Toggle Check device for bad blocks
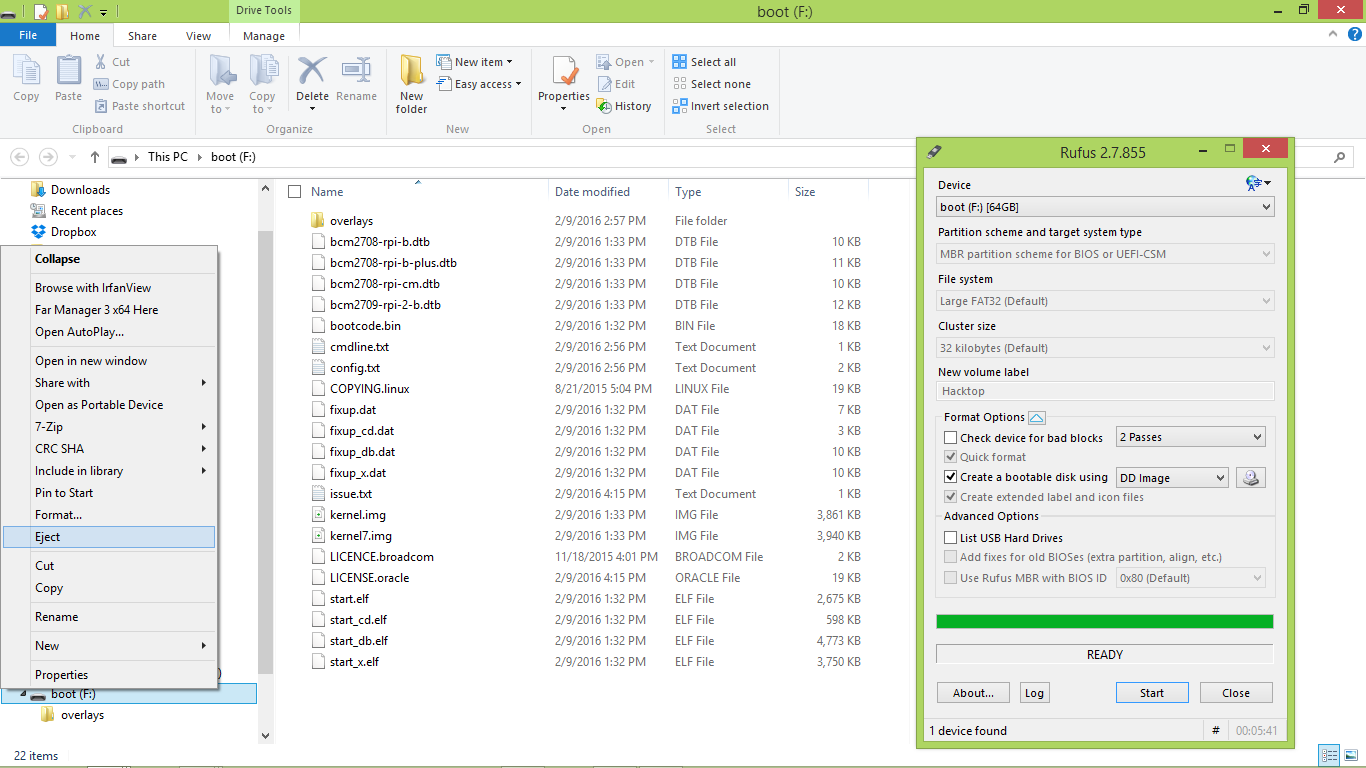Screen dimensions: 1366x768 click(x=950, y=438)
